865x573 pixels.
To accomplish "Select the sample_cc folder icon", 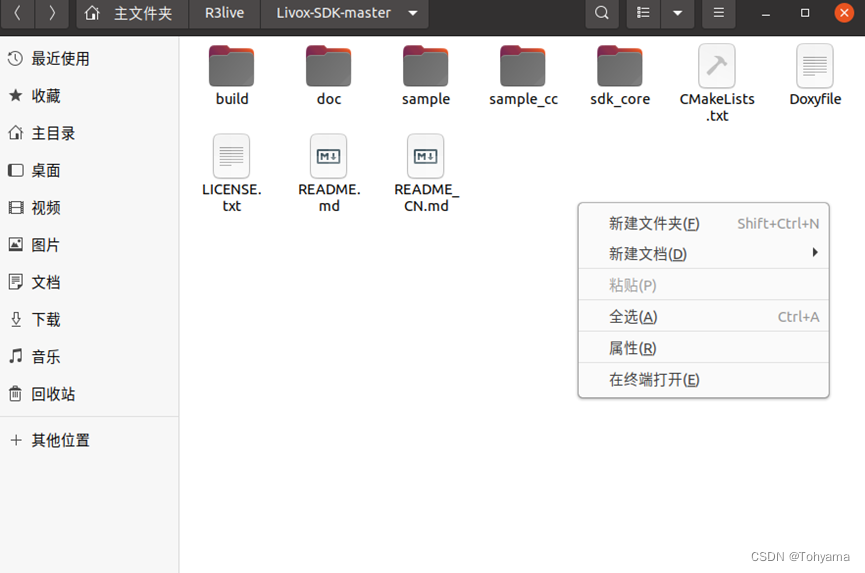I will tap(523, 66).
